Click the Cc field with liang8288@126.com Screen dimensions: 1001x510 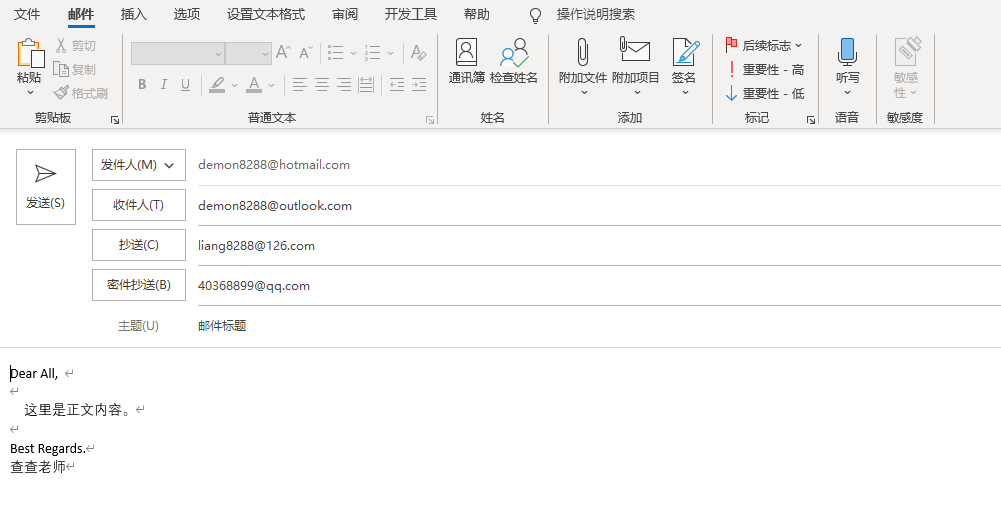click(599, 246)
